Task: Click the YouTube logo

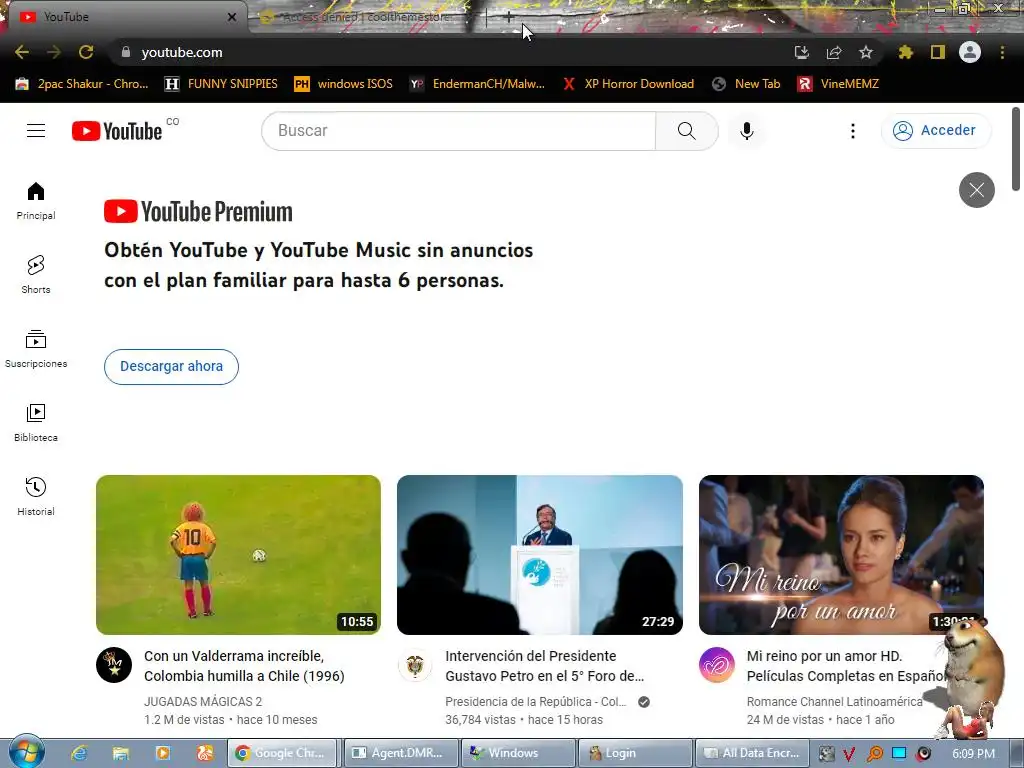Action: pyautogui.click(x=117, y=131)
